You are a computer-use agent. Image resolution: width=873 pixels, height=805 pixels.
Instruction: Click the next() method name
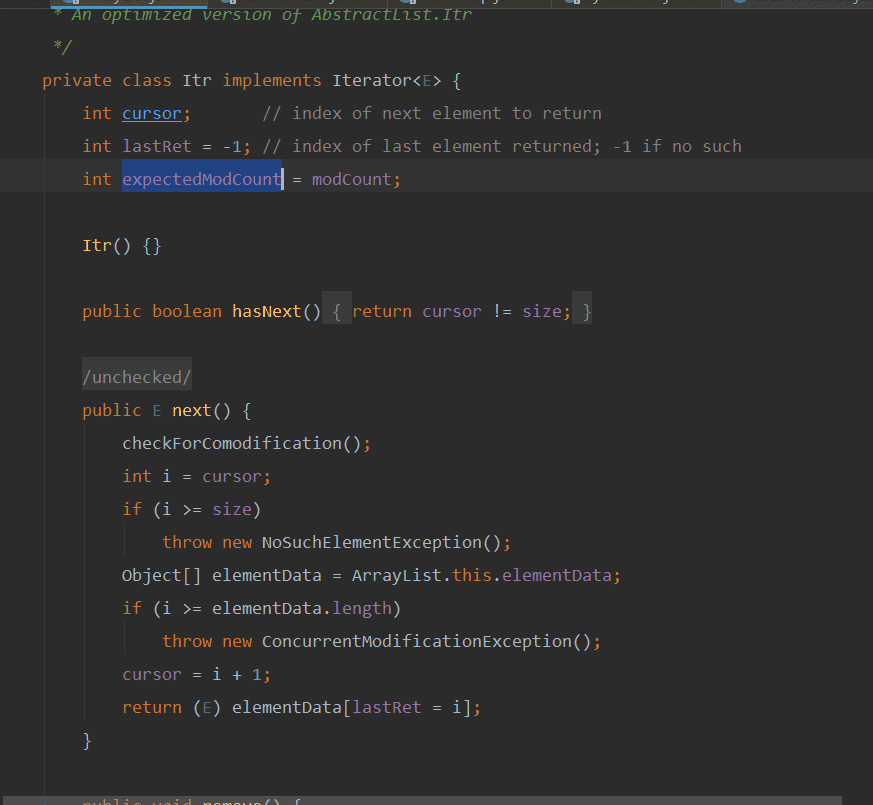[x=192, y=410]
